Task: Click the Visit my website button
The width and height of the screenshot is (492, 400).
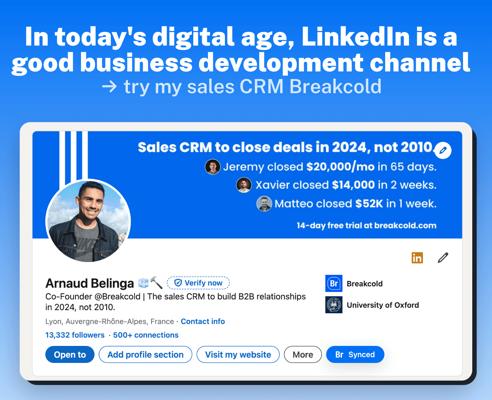Action: pos(238,355)
